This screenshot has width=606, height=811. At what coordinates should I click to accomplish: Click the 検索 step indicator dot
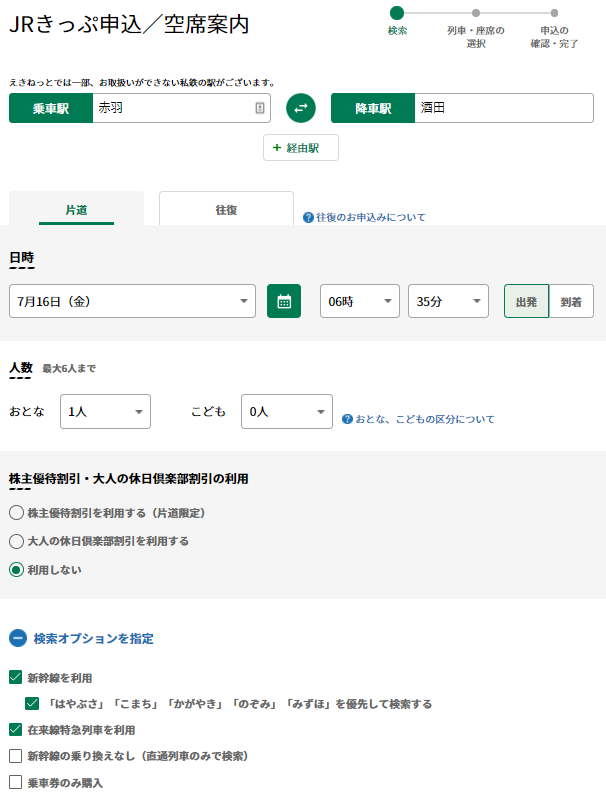(x=397, y=12)
